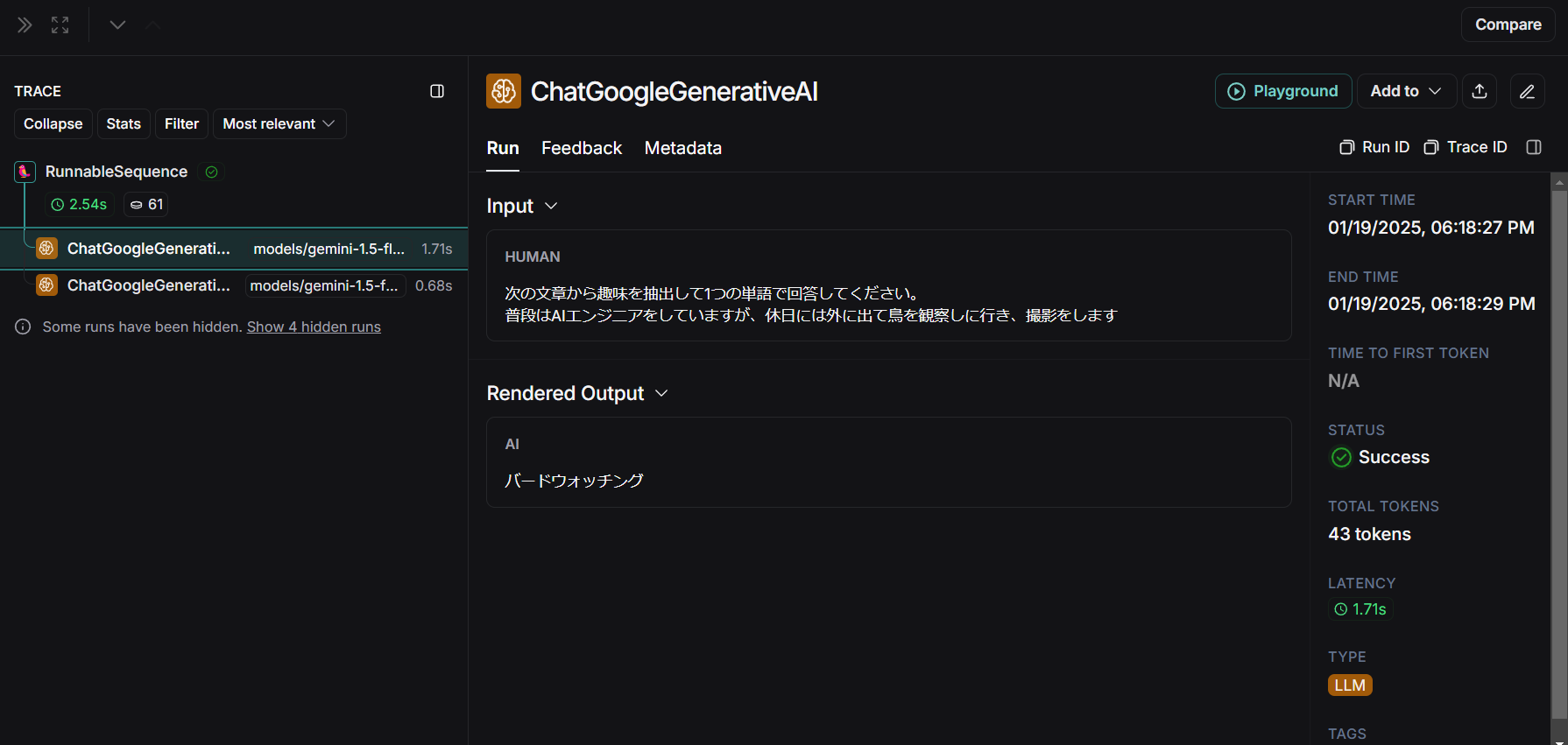
Task: Open the Stats view
Action: coord(124,123)
